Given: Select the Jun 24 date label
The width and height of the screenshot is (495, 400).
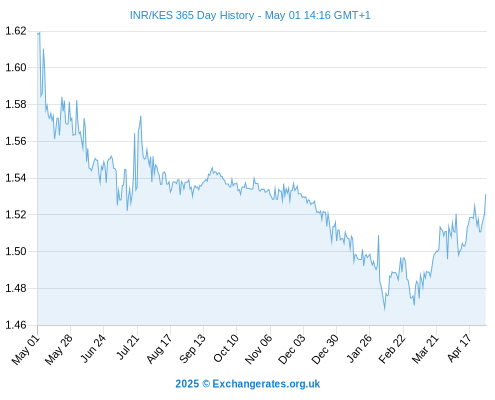Looking at the screenshot, I should click(x=93, y=349).
